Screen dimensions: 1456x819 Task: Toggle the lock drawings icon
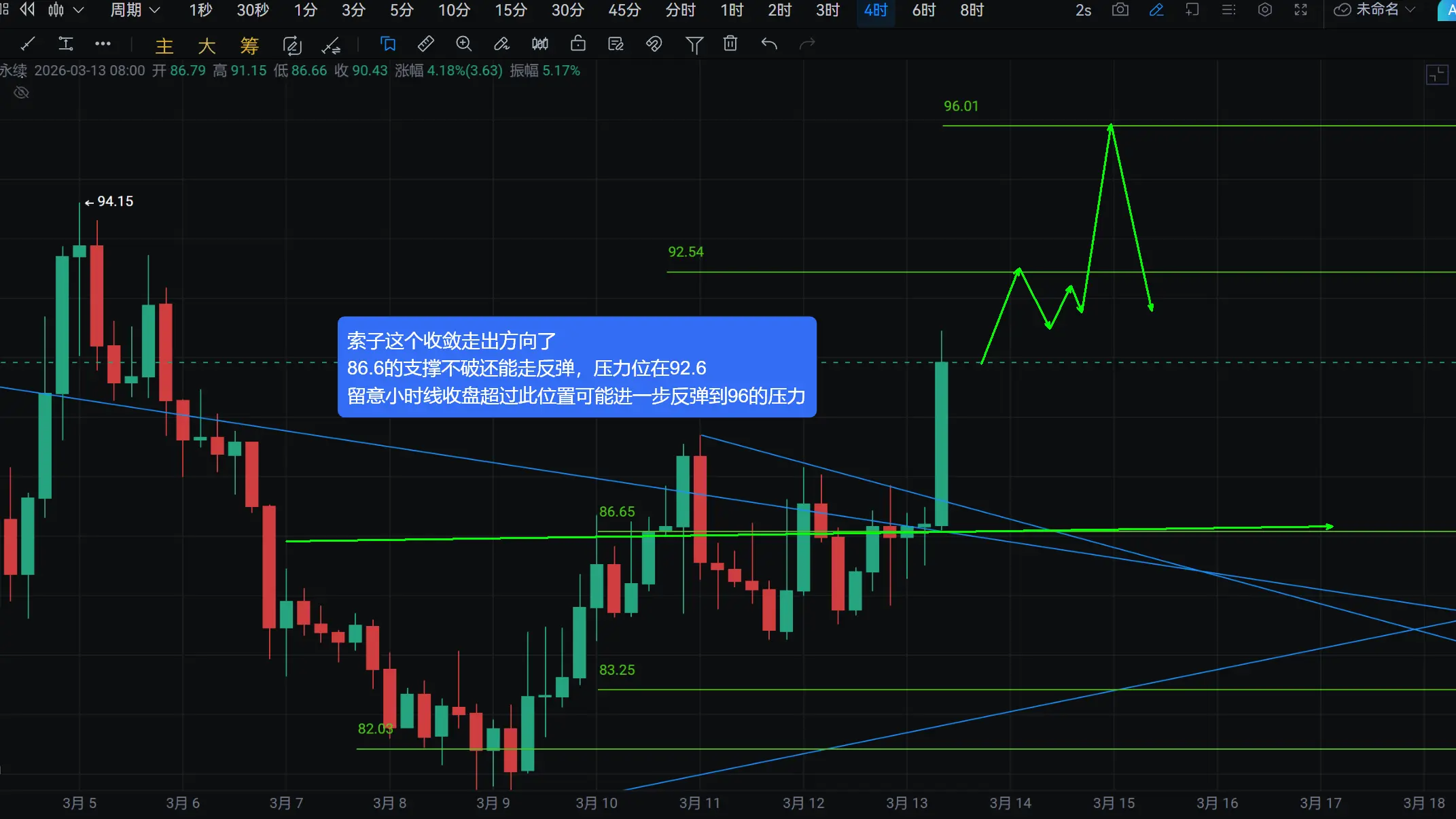click(578, 44)
